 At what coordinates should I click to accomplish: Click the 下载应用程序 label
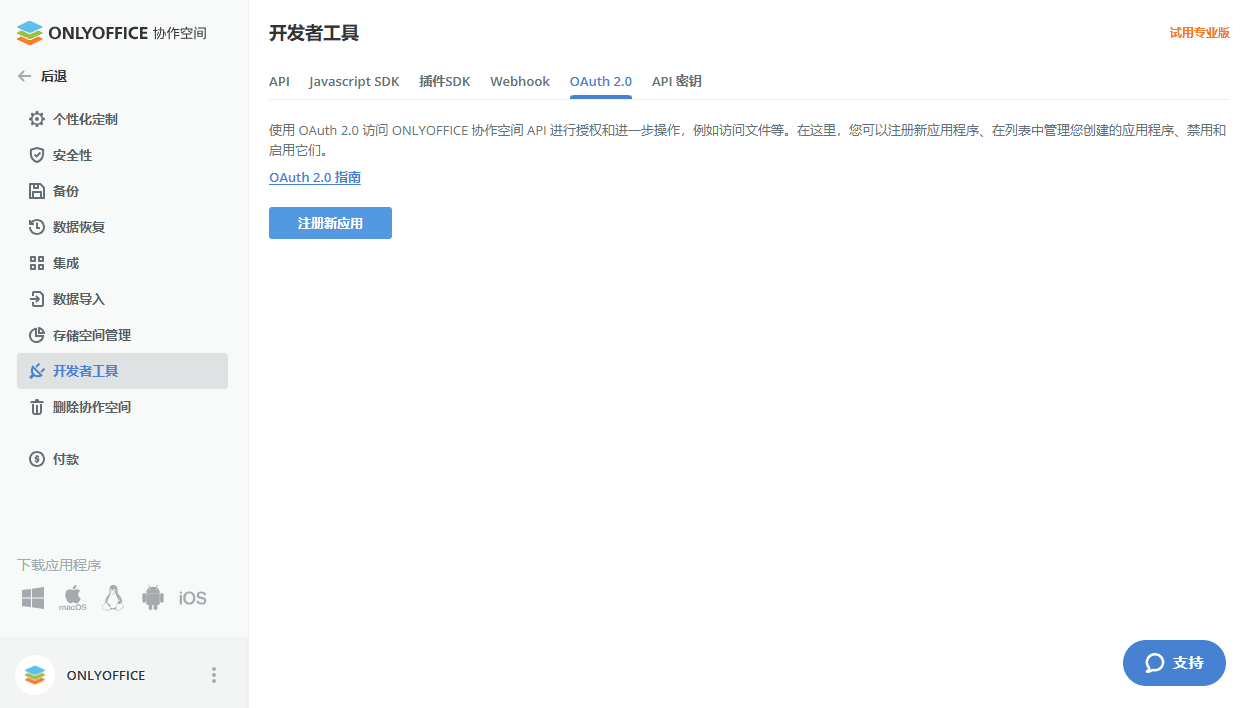point(59,565)
